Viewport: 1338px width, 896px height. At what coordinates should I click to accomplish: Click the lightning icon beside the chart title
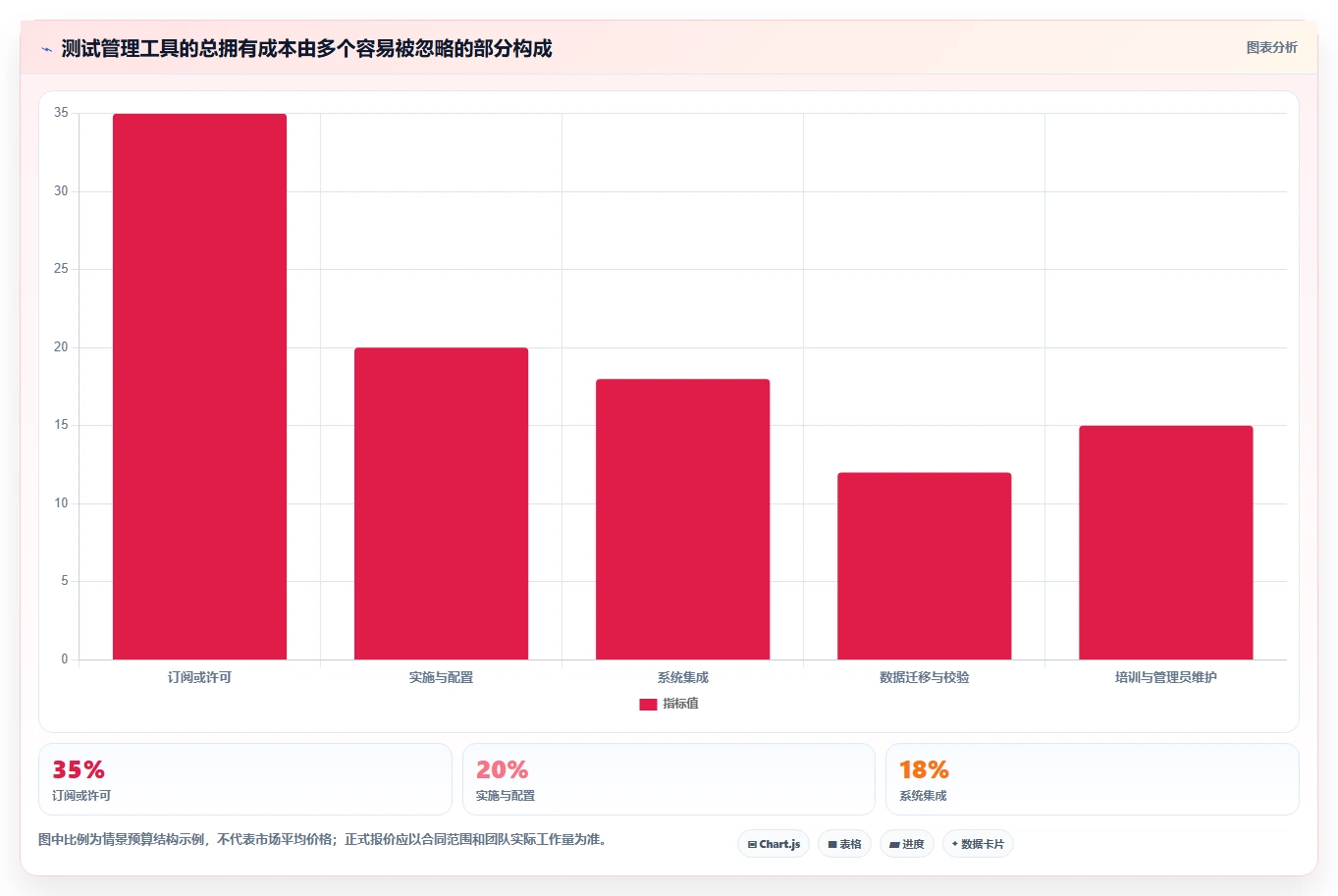[x=46, y=49]
